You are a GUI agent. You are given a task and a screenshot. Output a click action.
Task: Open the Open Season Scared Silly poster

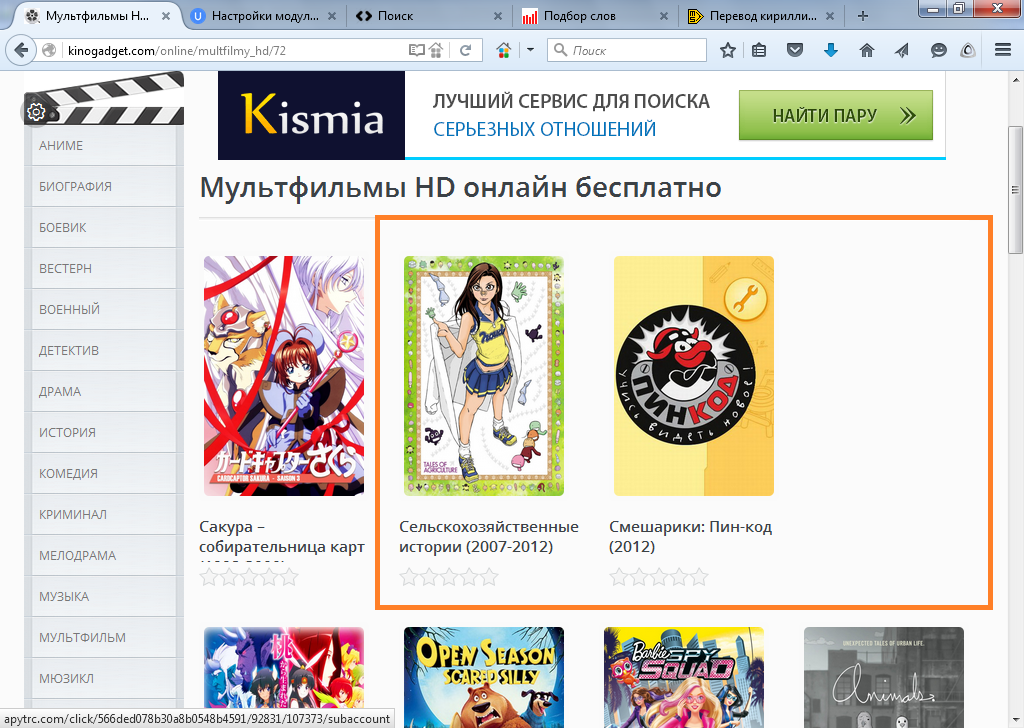tap(484, 678)
